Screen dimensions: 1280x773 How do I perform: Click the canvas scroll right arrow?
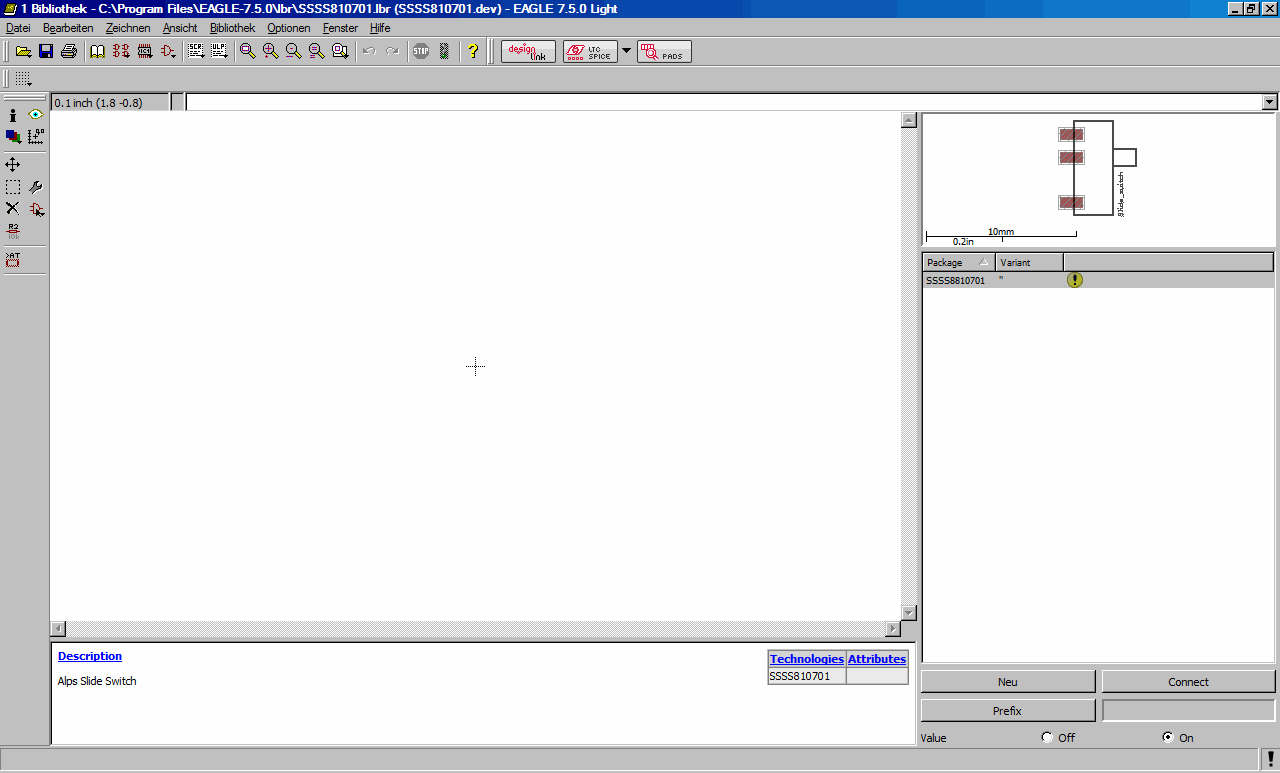(x=893, y=628)
